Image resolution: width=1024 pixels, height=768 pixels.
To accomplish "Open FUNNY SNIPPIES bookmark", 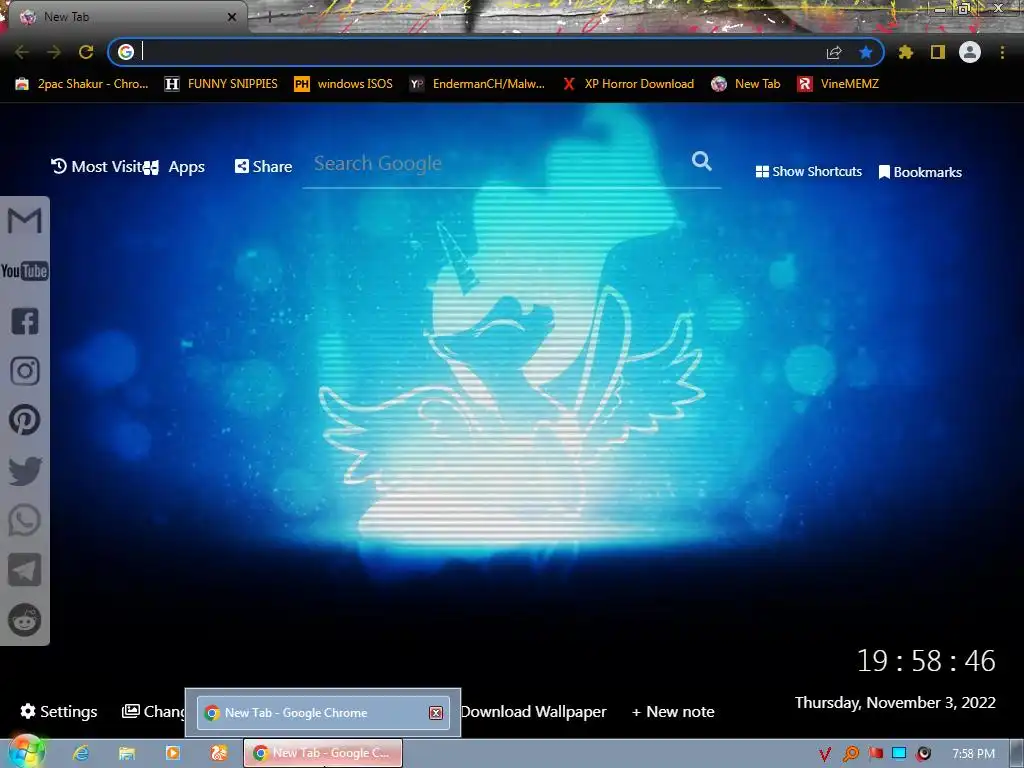I will (221, 84).
